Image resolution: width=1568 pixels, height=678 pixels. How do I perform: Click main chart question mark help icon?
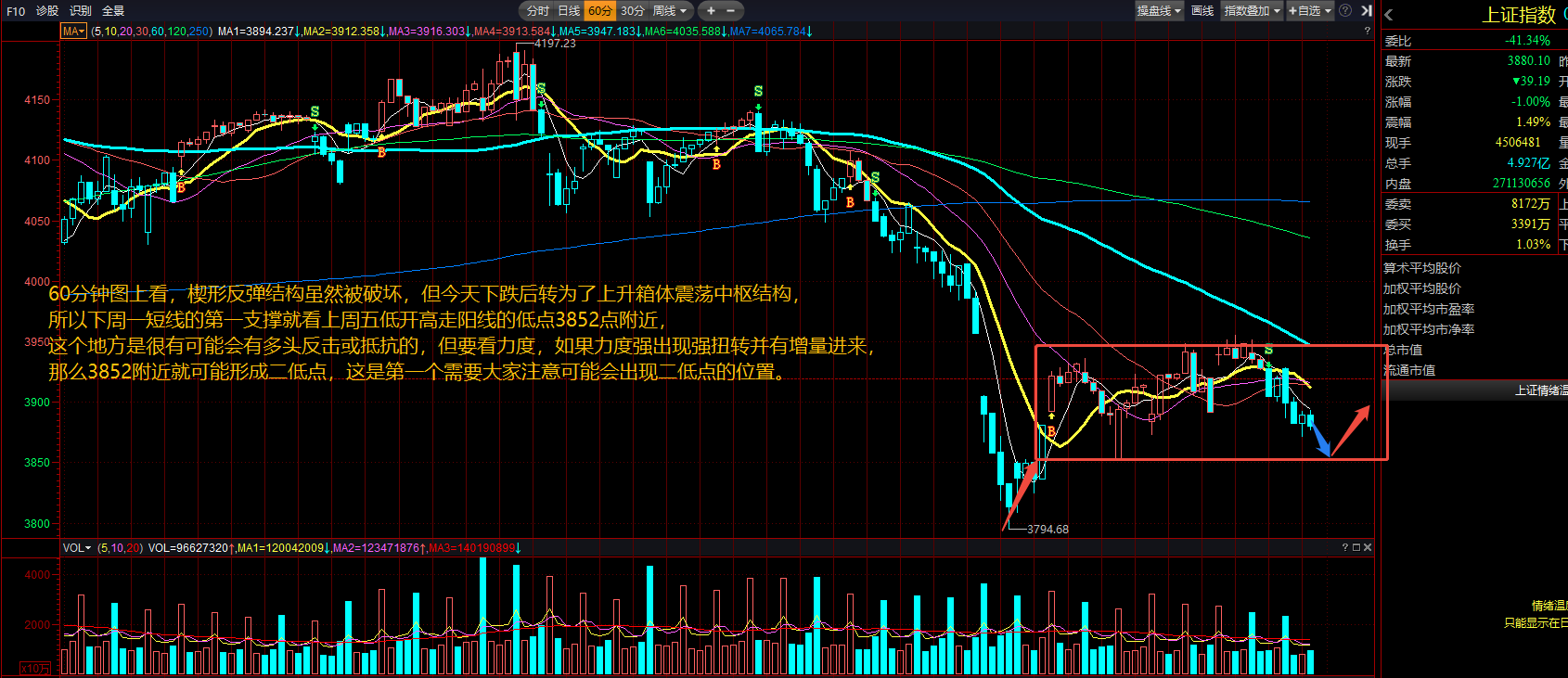(x=1367, y=32)
